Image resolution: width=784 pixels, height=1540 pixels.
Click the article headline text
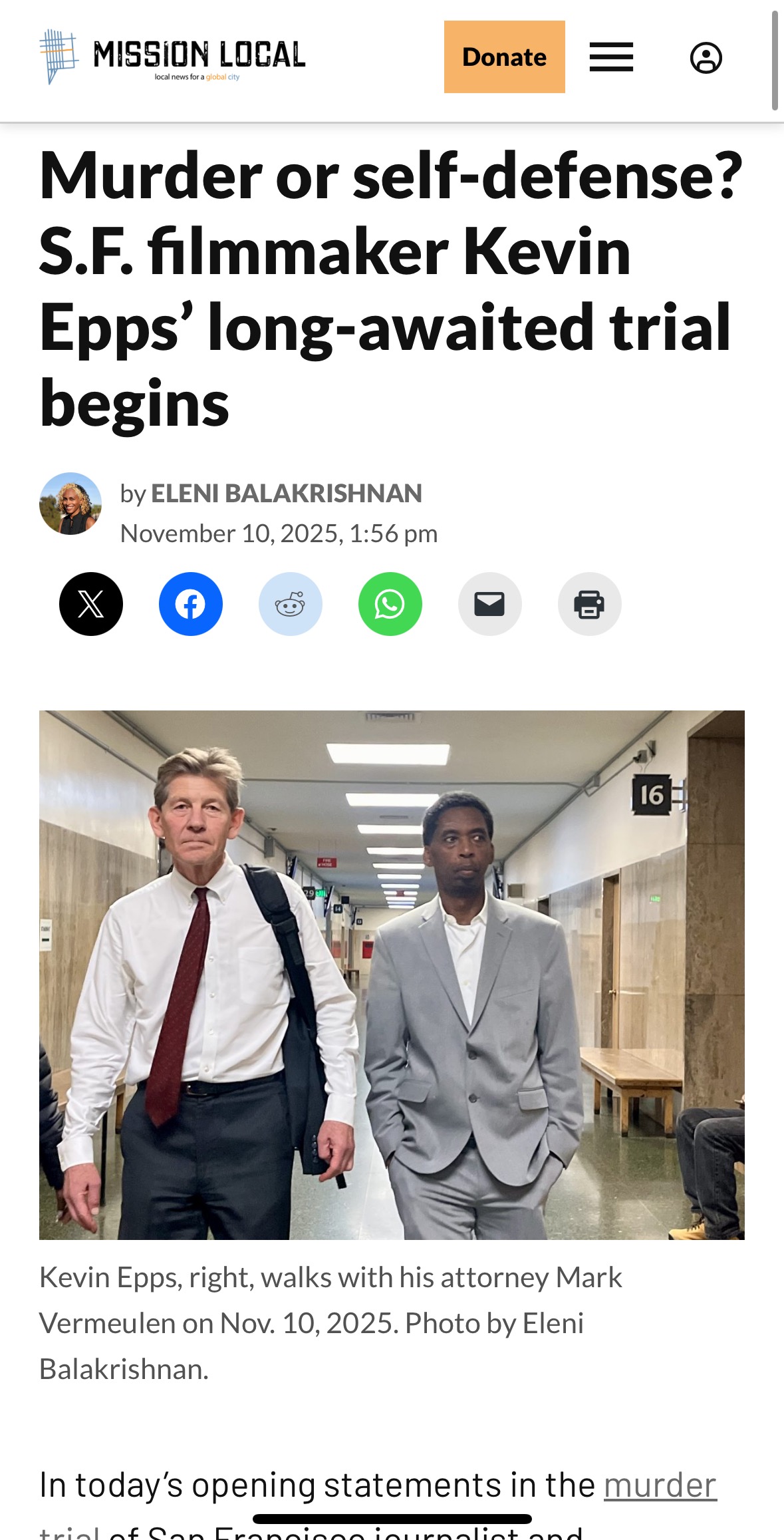pyautogui.click(x=392, y=289)
